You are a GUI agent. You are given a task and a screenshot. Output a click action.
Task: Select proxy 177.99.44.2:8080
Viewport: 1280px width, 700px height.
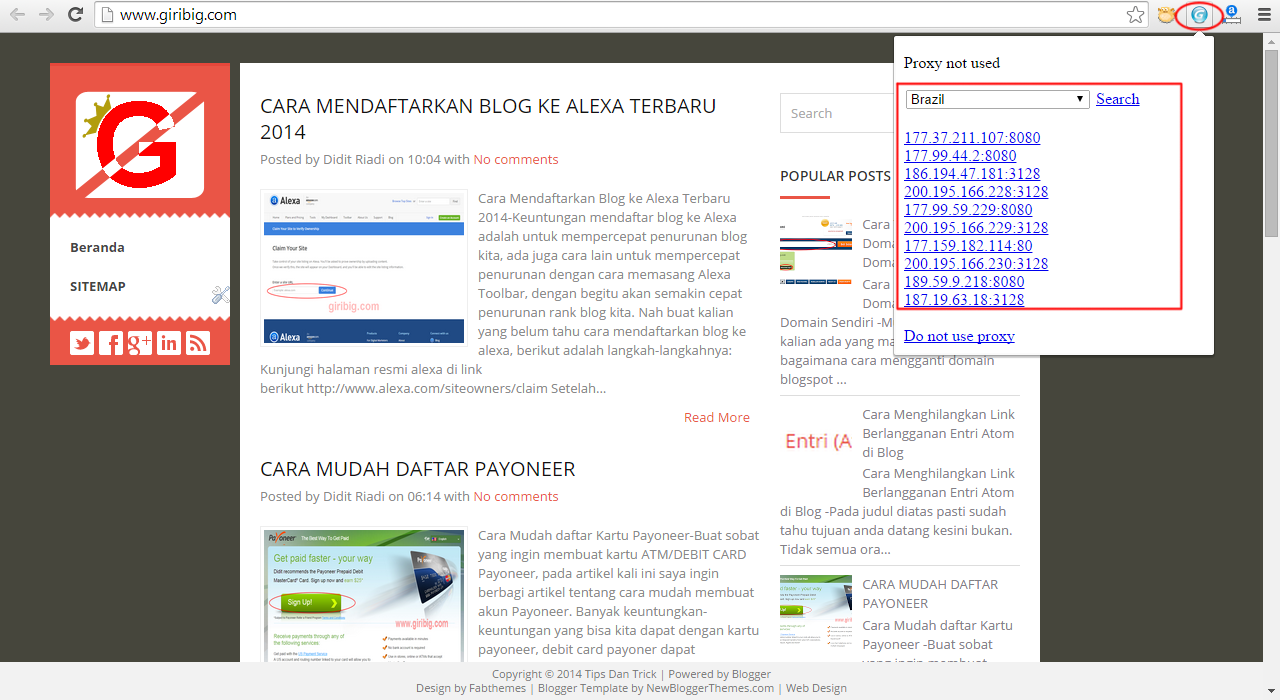pos(960,156)
